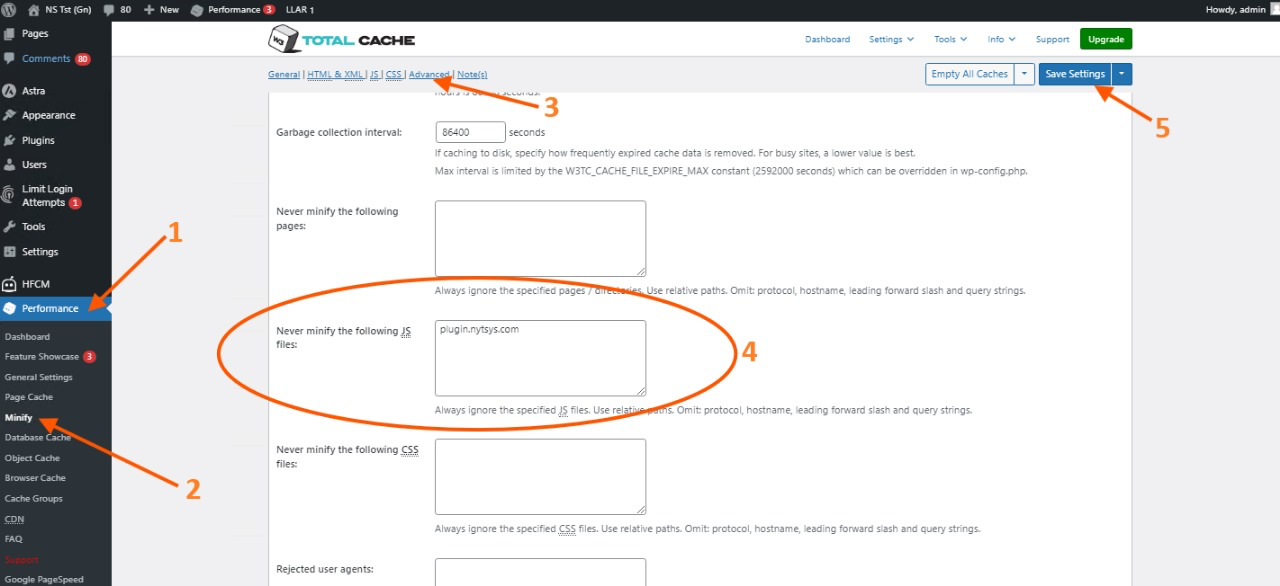Expand the Save Settings dropdown arrow
1280x586 pixels.
[x=1122, y=74]
